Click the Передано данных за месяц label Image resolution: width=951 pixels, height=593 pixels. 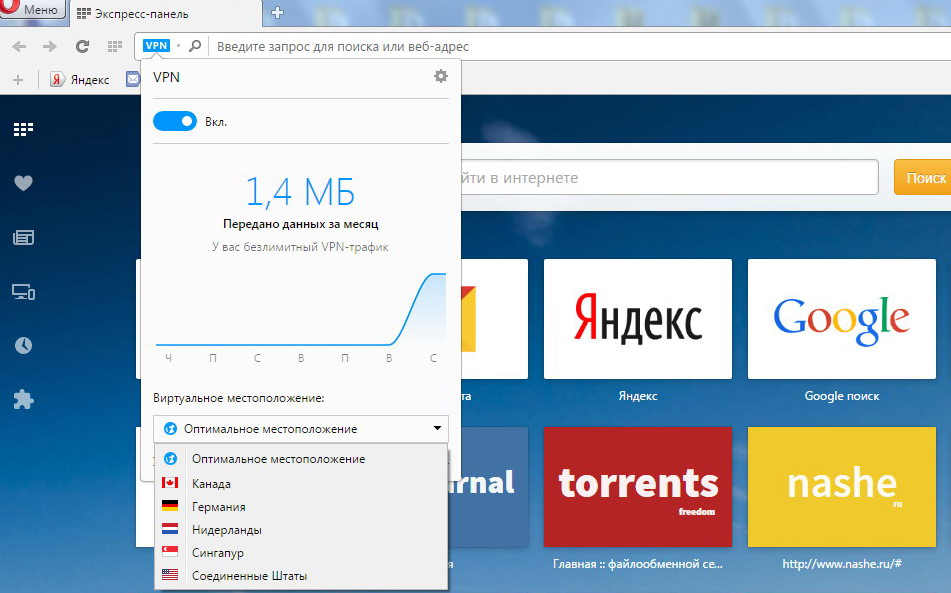(300, 224)
